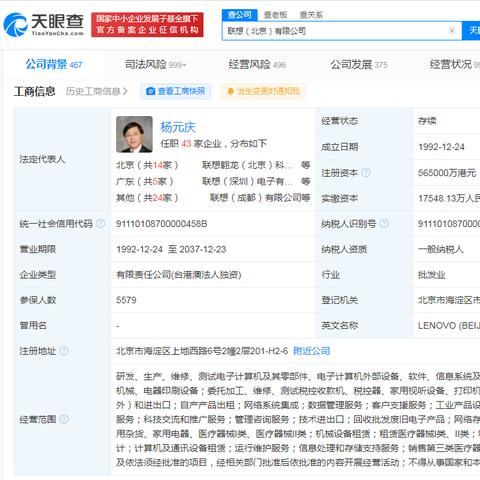Select 查老板 search tab

pos(276,15)
